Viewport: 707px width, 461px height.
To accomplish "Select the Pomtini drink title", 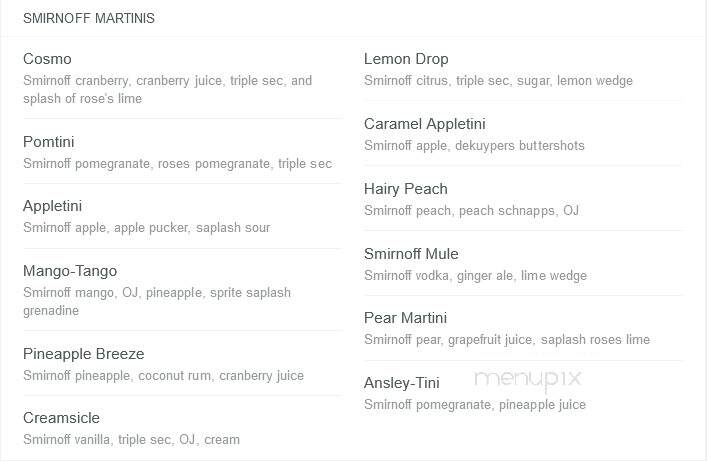I will coord(49,142).
